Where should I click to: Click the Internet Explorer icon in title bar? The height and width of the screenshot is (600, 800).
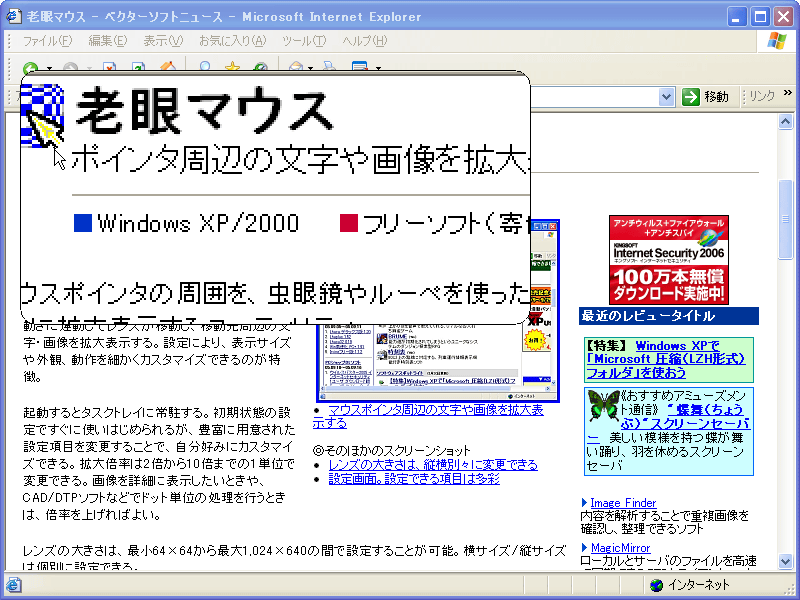pos(13,16)
